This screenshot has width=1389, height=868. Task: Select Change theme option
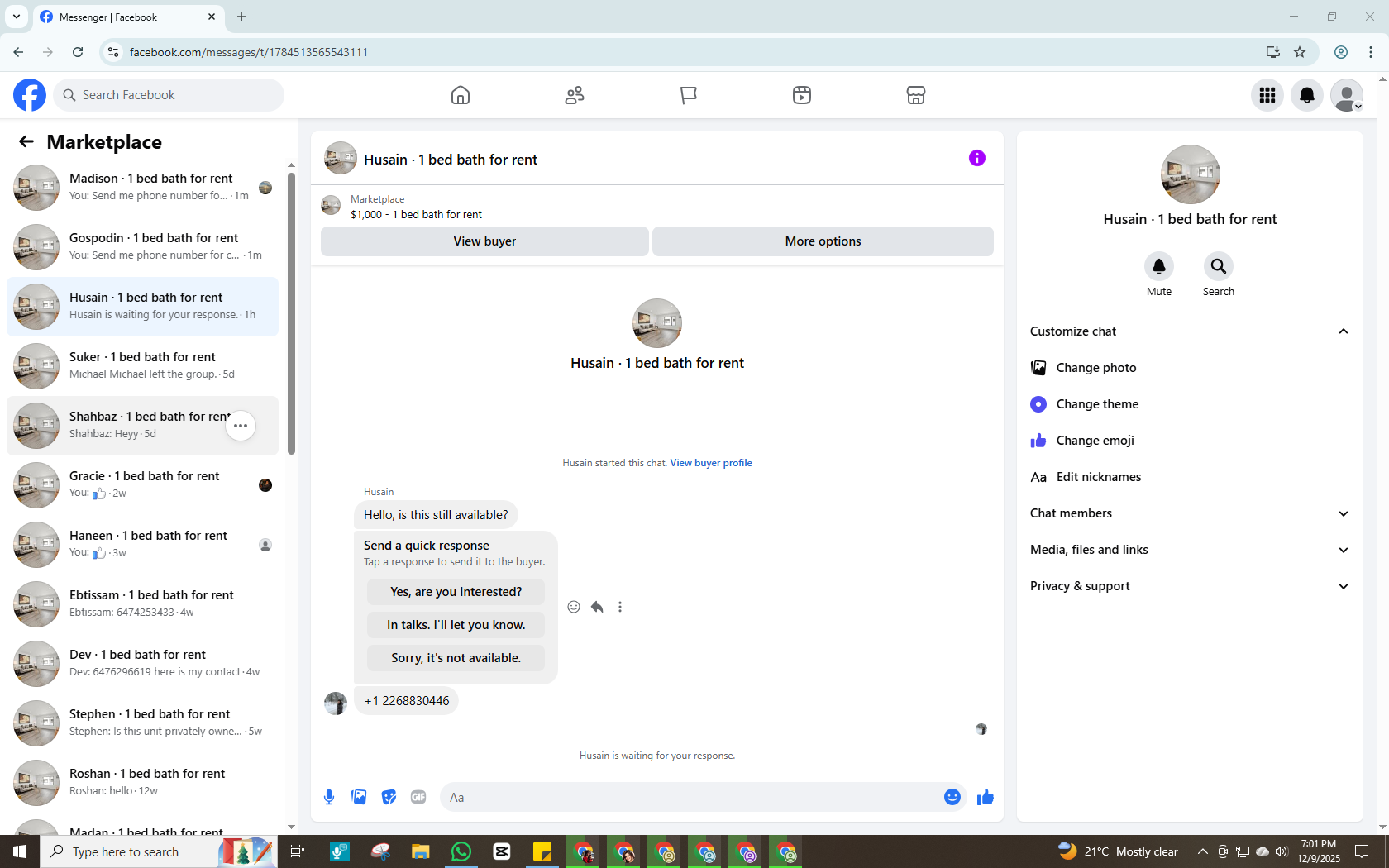click(1190, 404)
